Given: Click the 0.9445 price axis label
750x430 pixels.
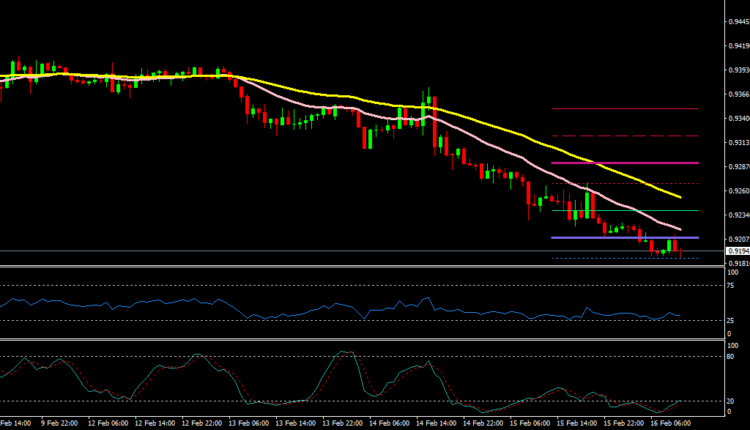Looking at the screenshot, I should tap(736, 20).
